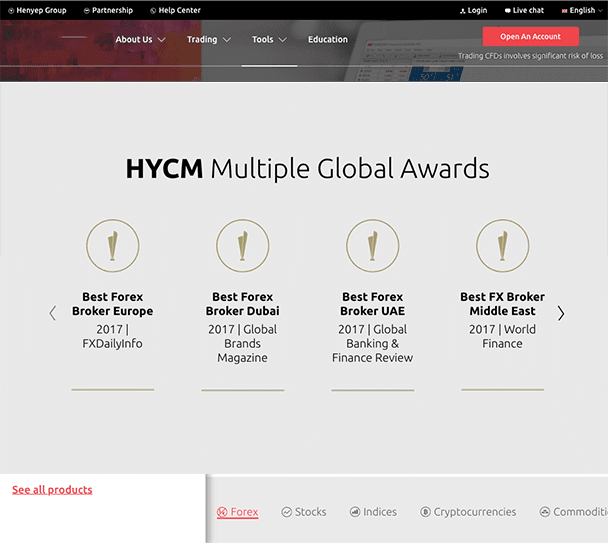Open the Help Center link
Screen dimensions: 608x555
point(179,10)
